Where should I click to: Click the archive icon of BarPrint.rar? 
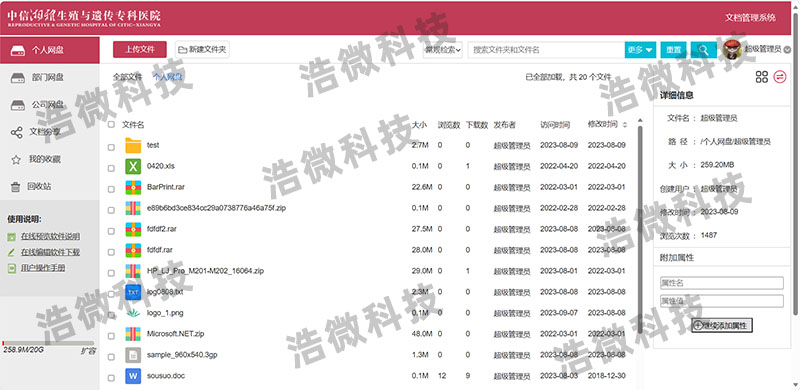pyautogui.click(x=133, y=187)
